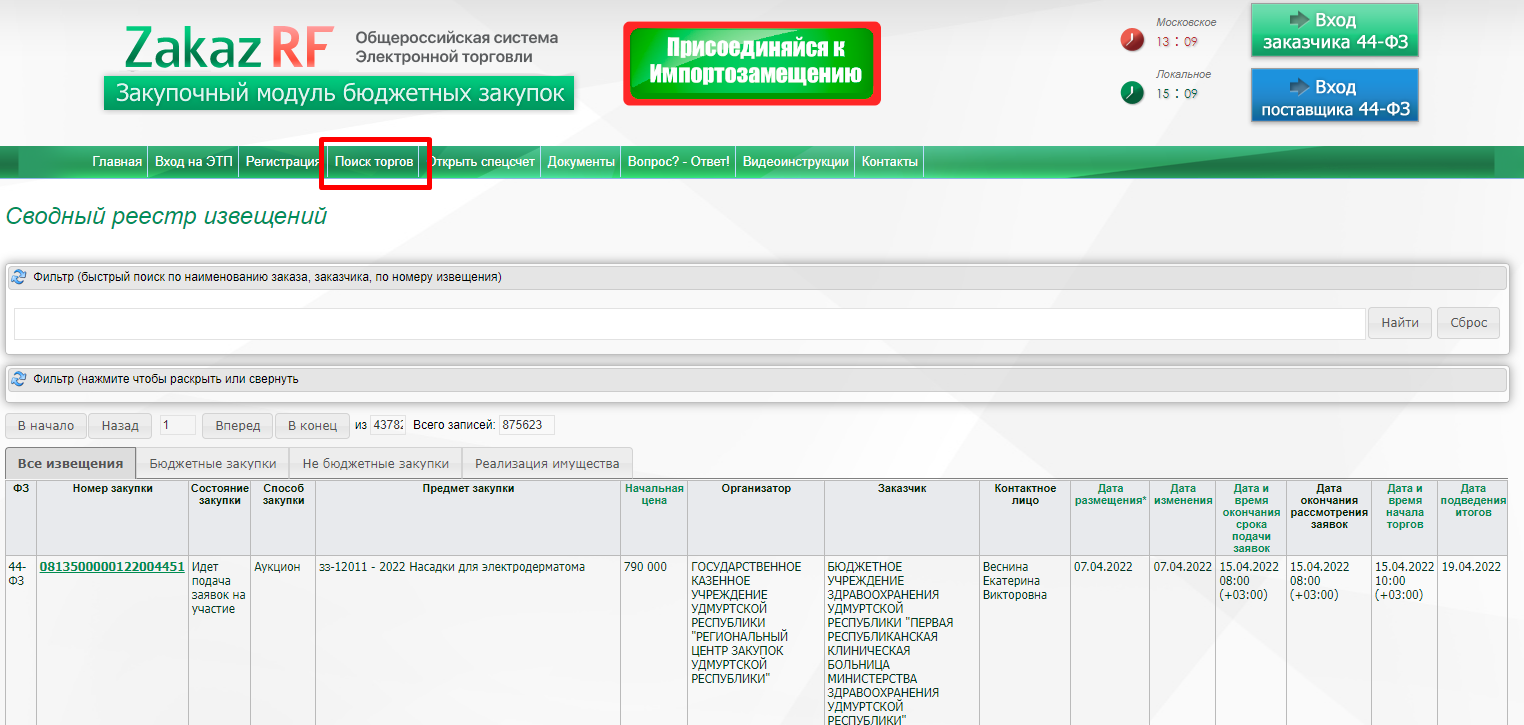Open Открыть спецсчет menu item
Viewport: 1524px width, 725px height.
click(482, 162)
